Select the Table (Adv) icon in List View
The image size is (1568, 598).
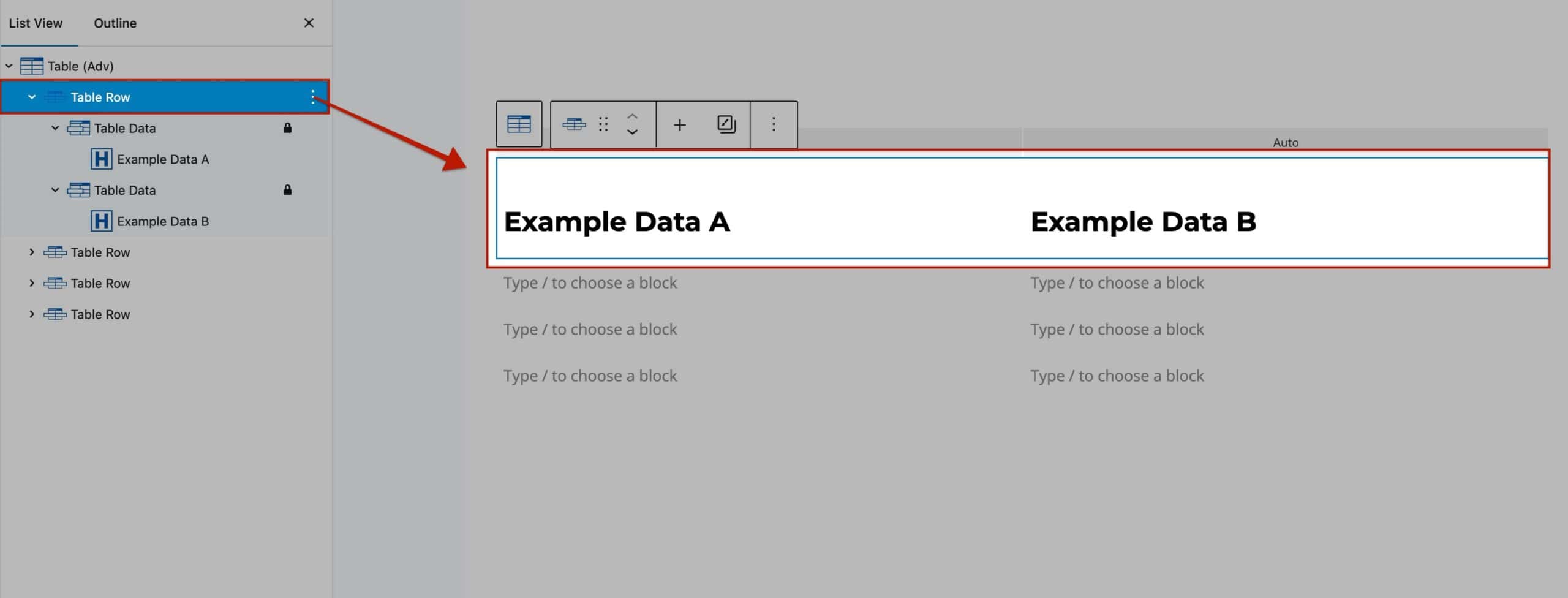32,66
